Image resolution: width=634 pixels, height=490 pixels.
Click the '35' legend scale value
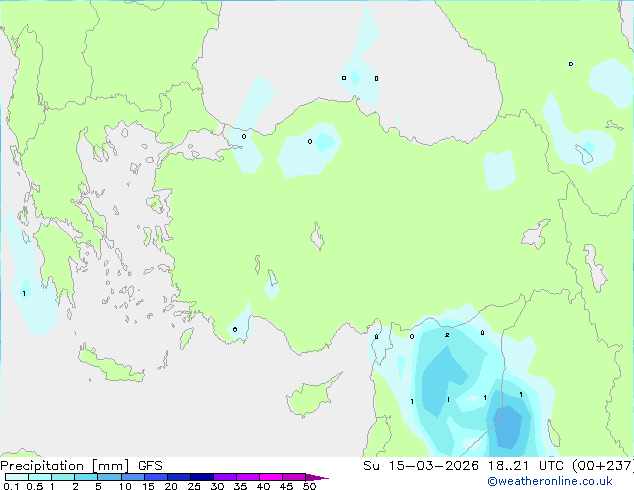pos(240,486)
